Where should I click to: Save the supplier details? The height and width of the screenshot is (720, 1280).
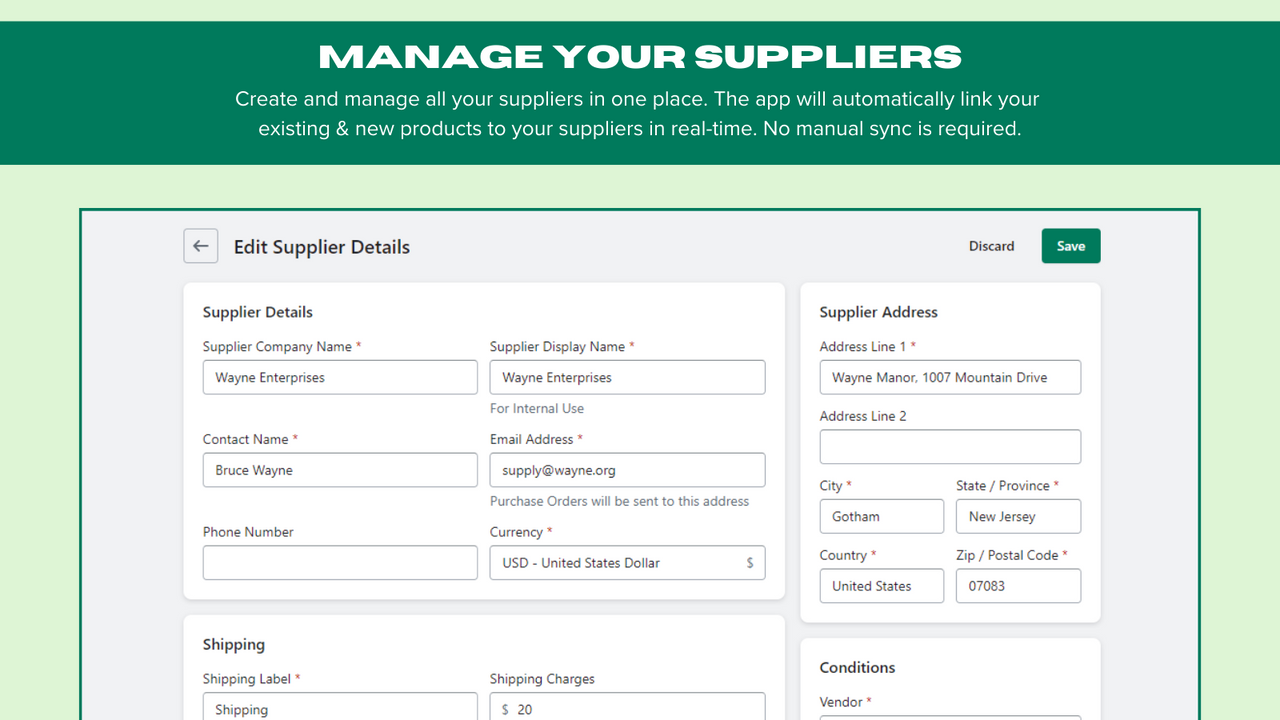click(1070, 246)
